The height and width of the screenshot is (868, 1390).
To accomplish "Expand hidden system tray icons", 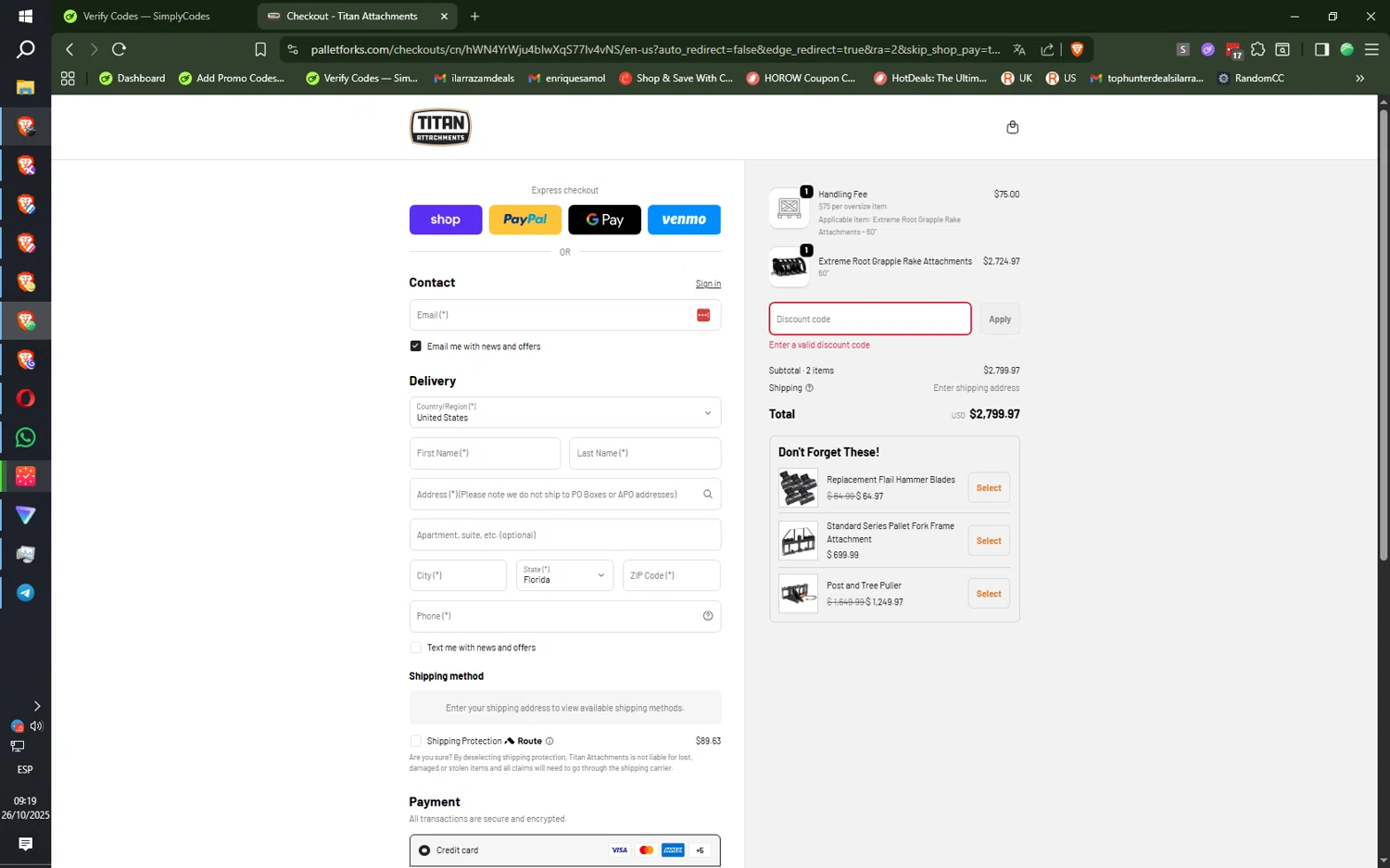I will tap(36, 706).
